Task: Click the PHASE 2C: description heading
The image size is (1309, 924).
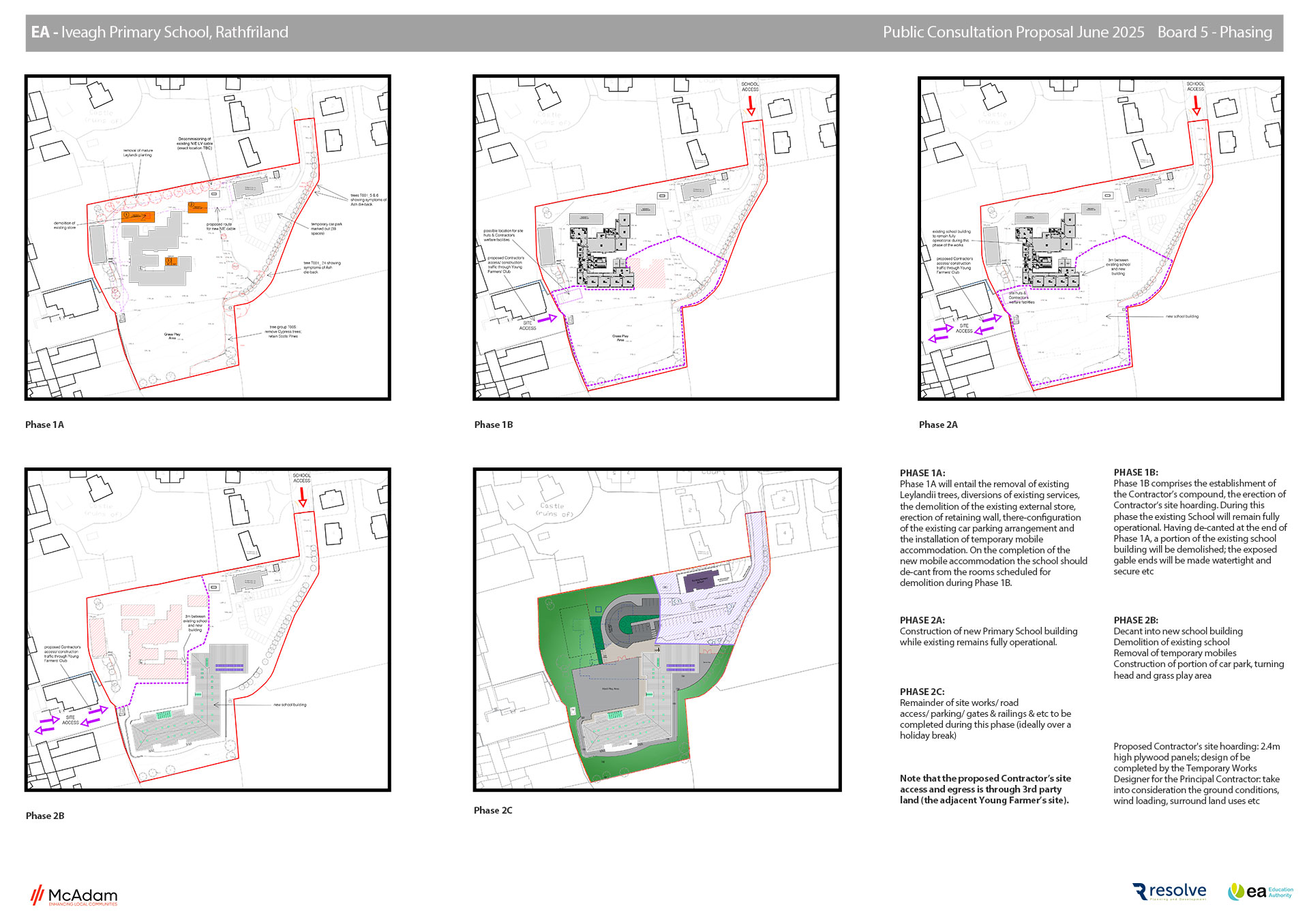Action: click(x=922, y=692)
